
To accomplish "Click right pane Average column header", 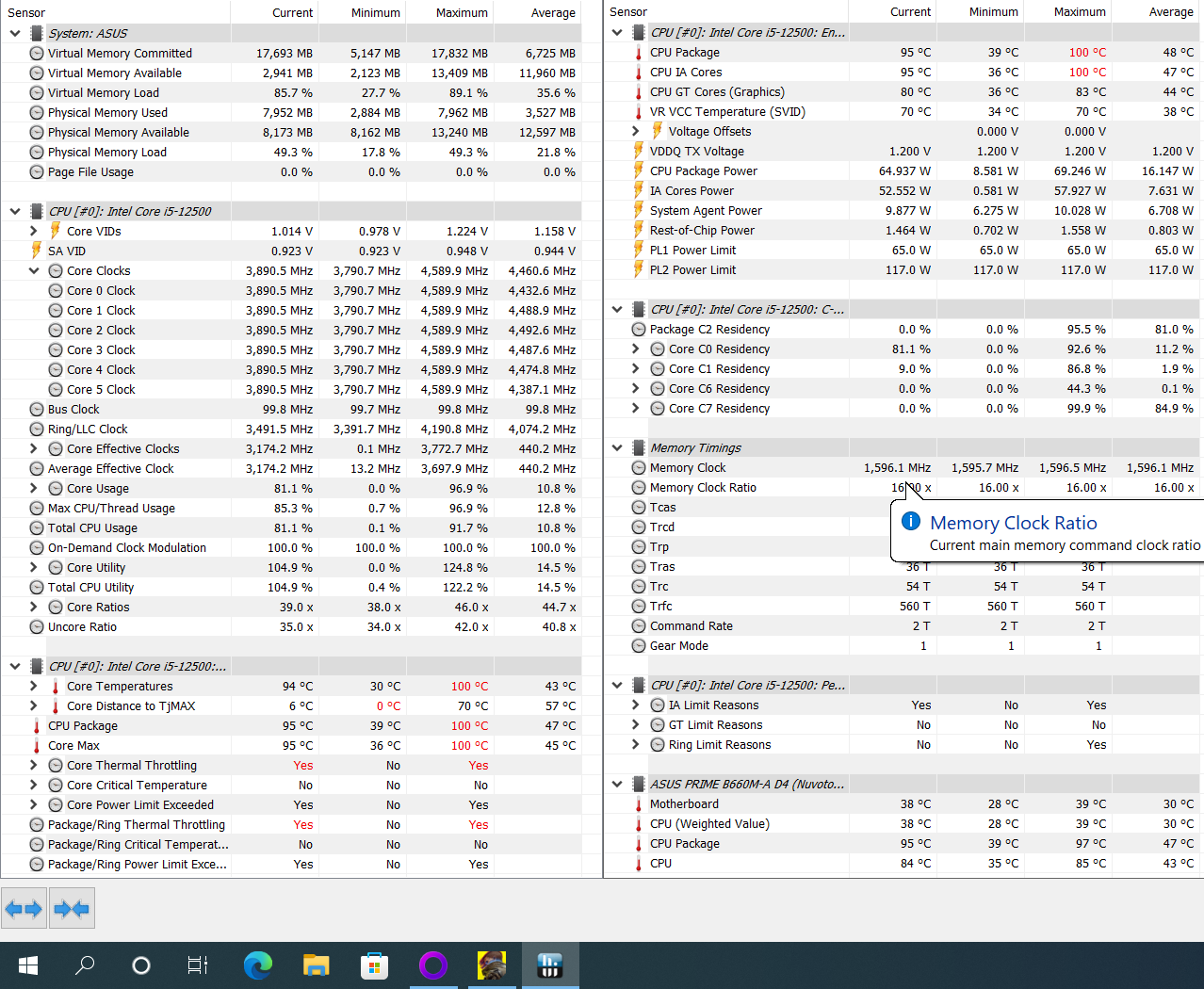I will click(x=1156, y=12).
